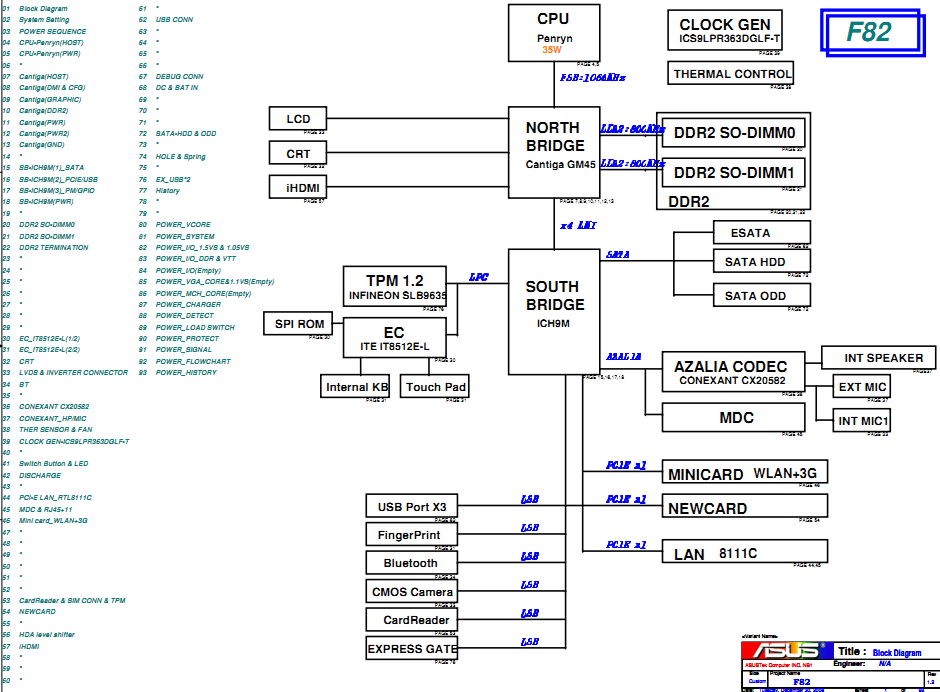Select index entry "87 POWER_CHARGER"
The height and width of the screenshot is (692, 940).
pos(180,305)
